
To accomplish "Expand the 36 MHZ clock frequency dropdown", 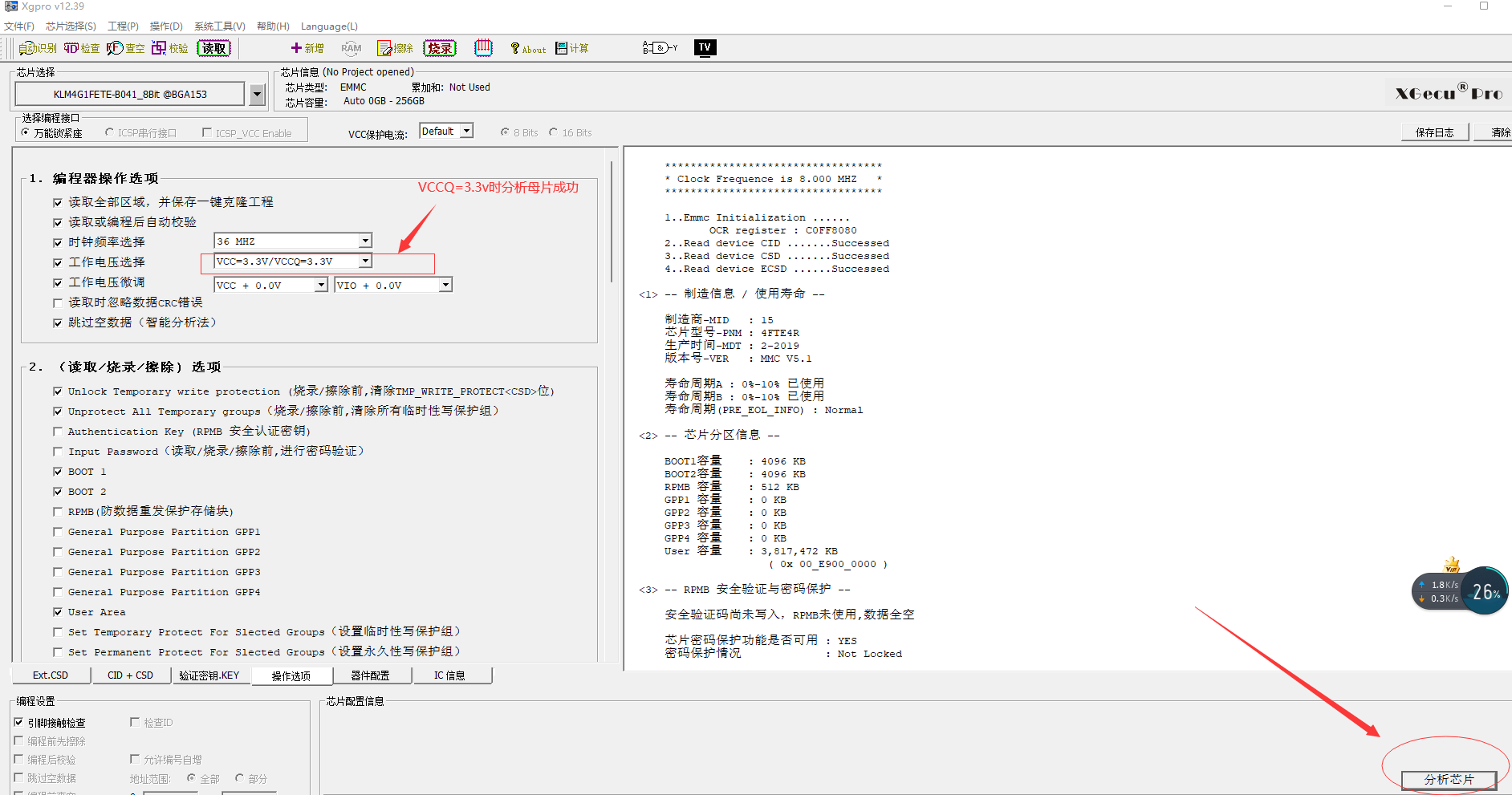I will [x=365, y=241].
